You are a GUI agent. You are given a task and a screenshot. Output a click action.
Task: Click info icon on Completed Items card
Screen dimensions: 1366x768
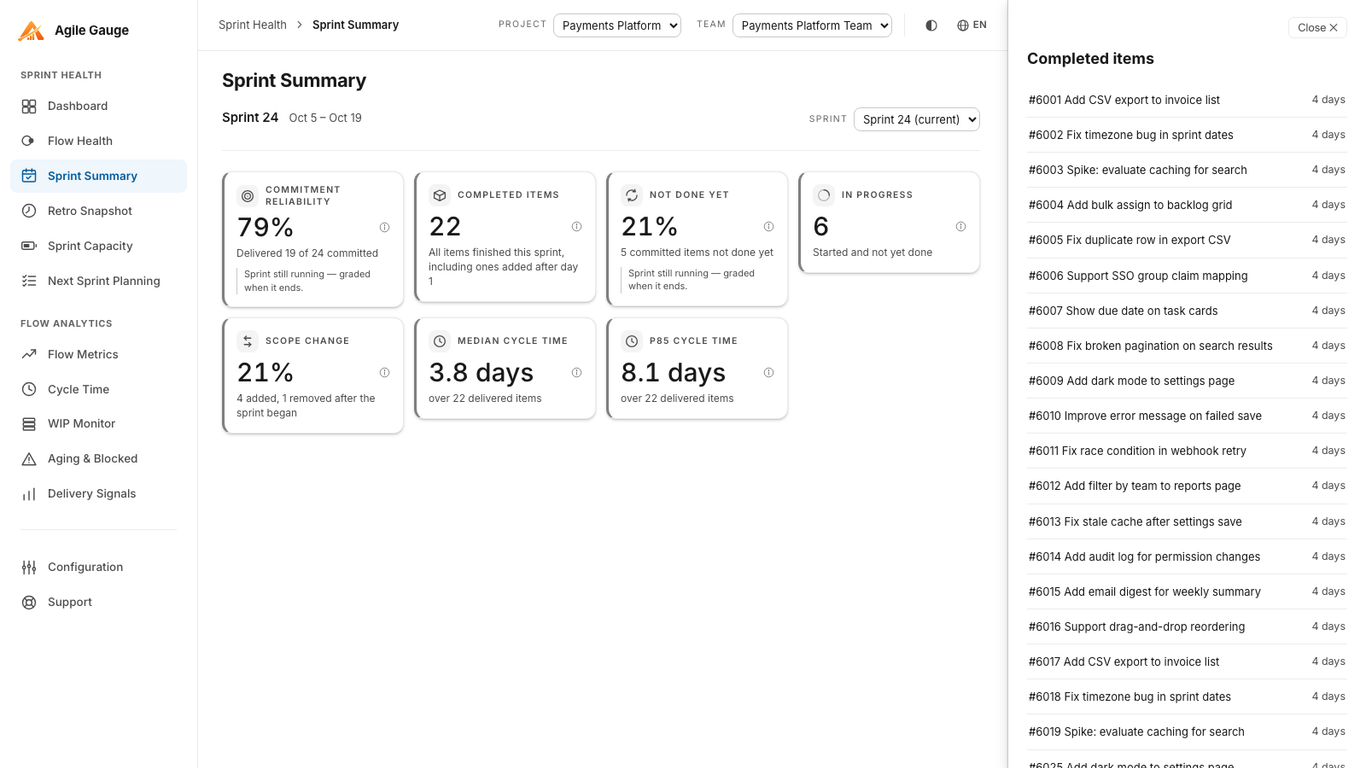click(x=577, y=227)
